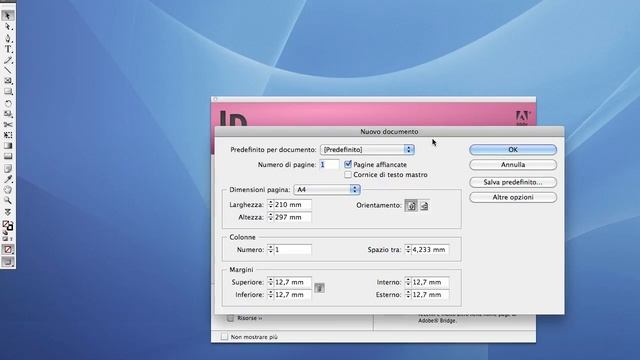
Task: Click the Colonne Numero stepper arrows
Action: coord(270,249)
